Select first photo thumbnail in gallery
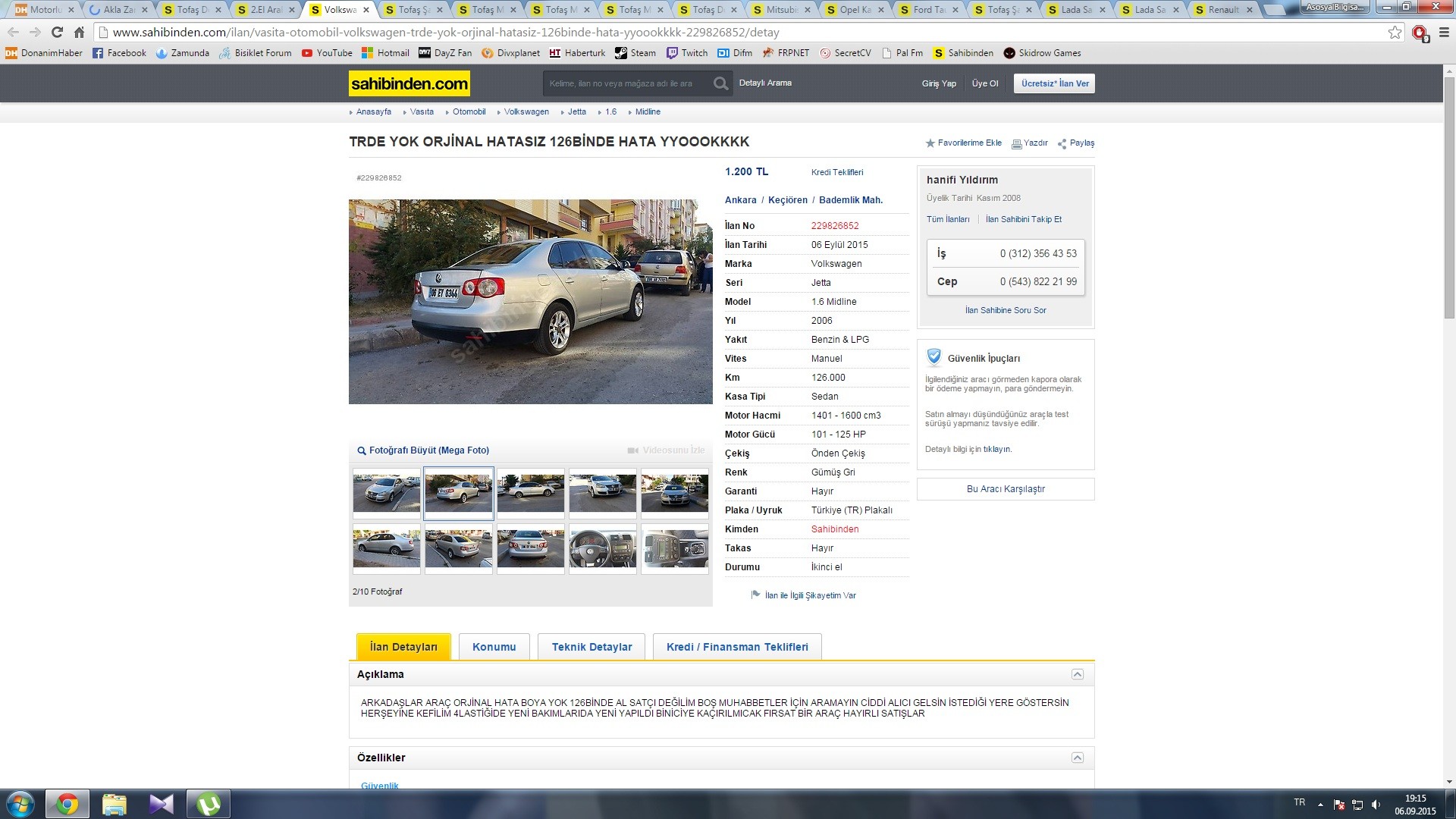Image resolution: width=1456 pixels, height=819 pixels. pos(387,493)
